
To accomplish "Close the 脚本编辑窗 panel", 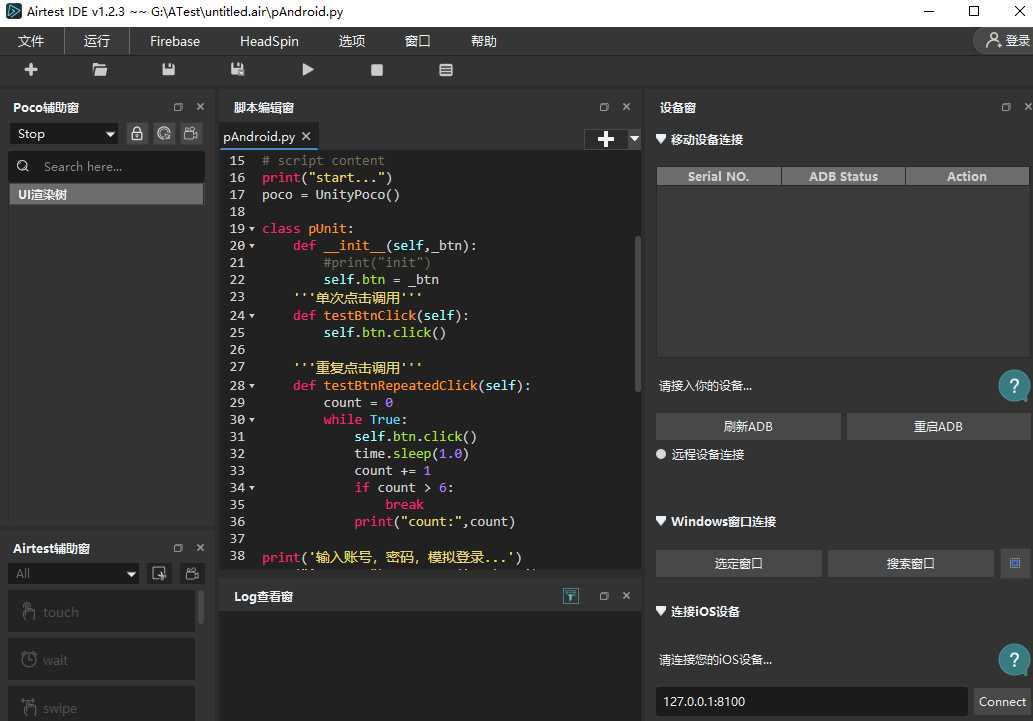I will coord(627,107).
